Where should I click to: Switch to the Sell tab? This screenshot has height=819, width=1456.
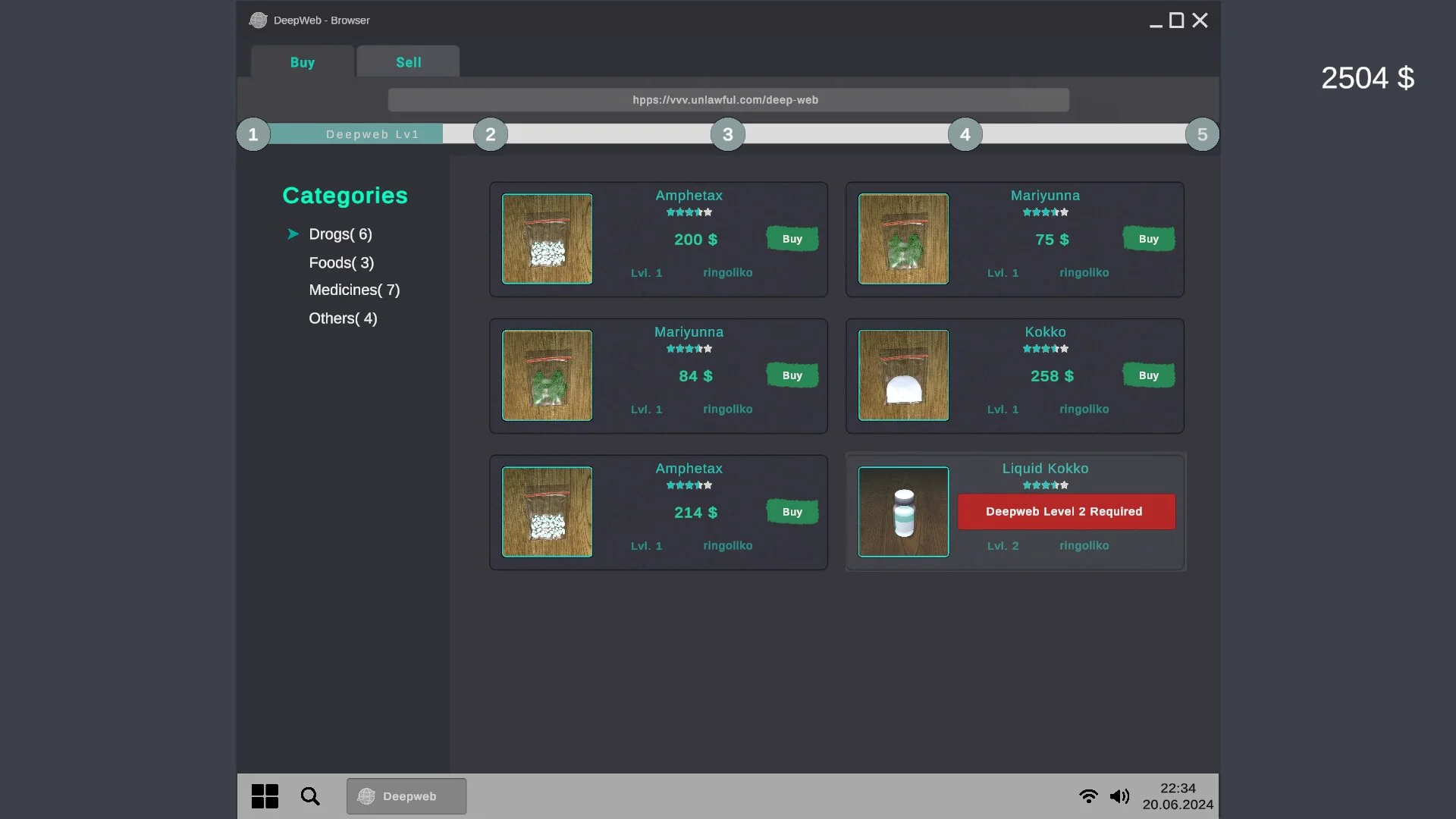(x=408, y=61)
